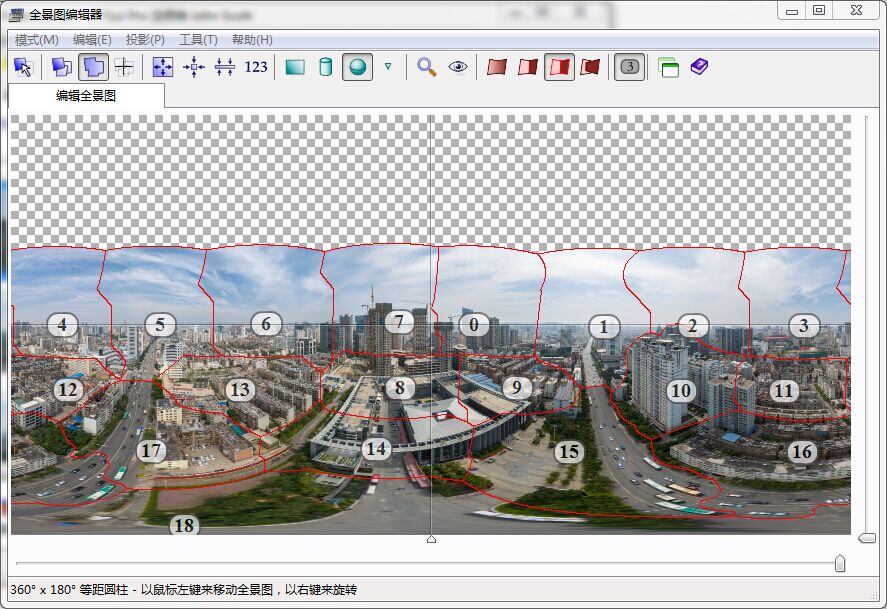
Task: Open the purple help book icon
Action: 699,67
